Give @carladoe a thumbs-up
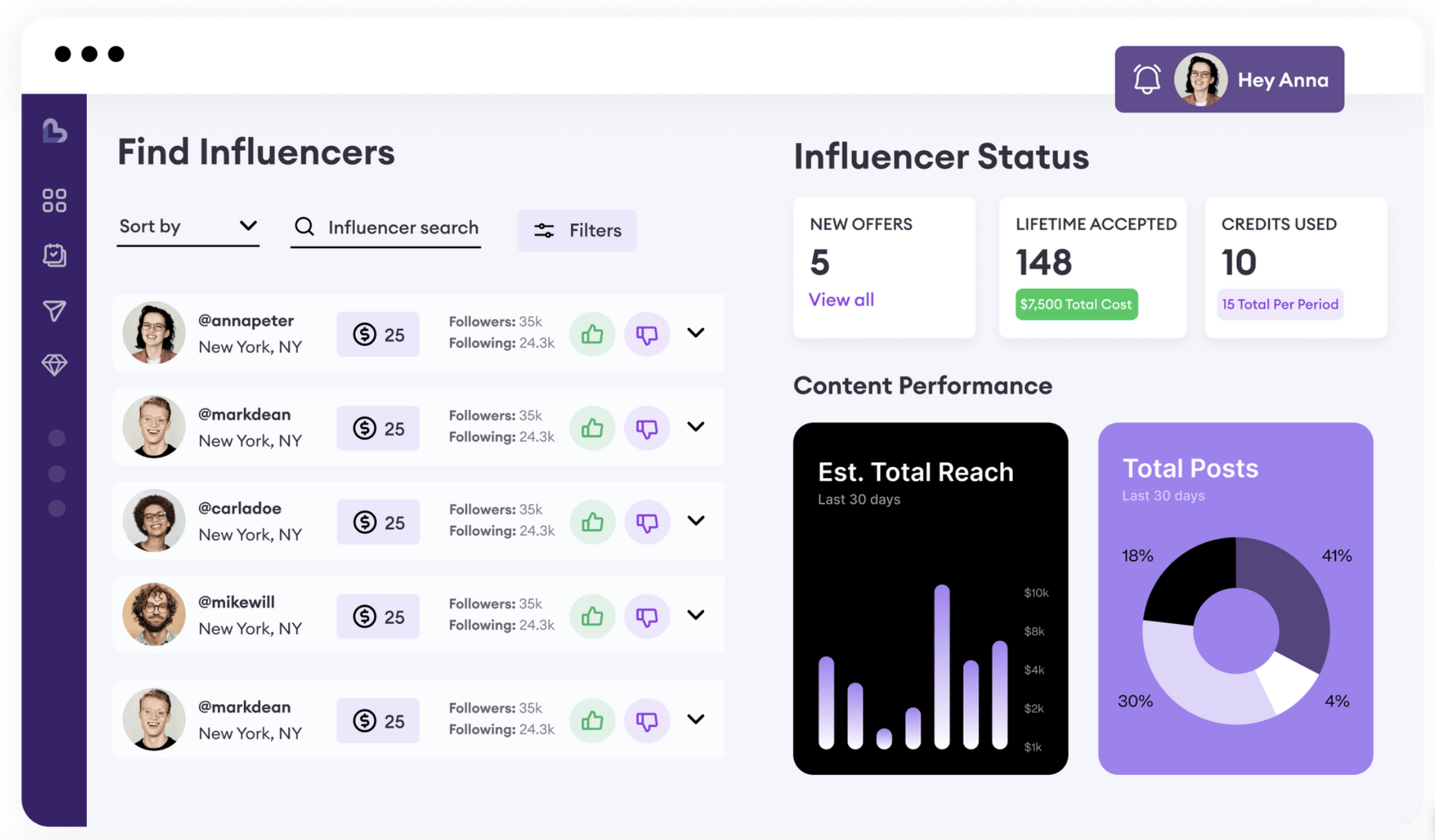This screenshot has height=840, width=1435. (592, 522)
